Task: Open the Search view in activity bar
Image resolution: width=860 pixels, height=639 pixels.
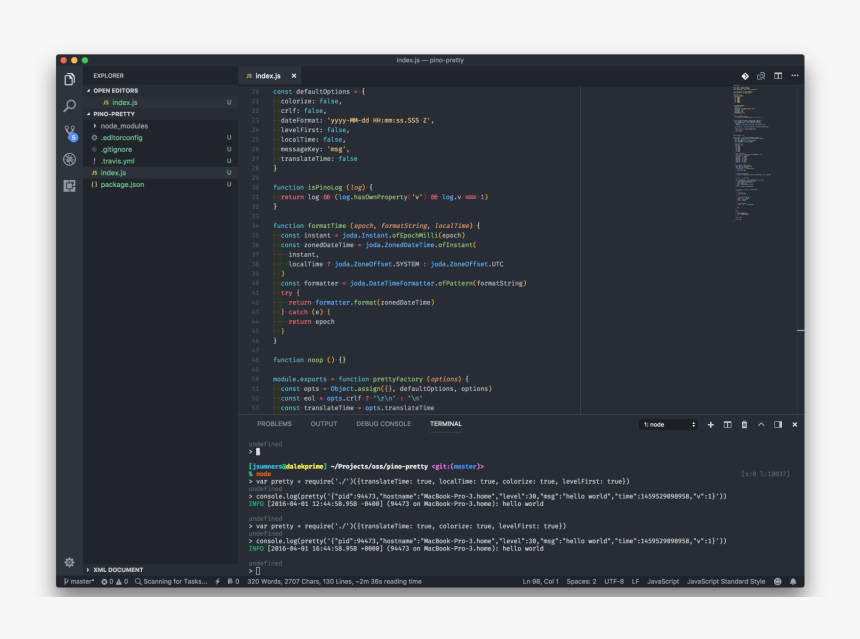Action: click(x=69, y=106)
